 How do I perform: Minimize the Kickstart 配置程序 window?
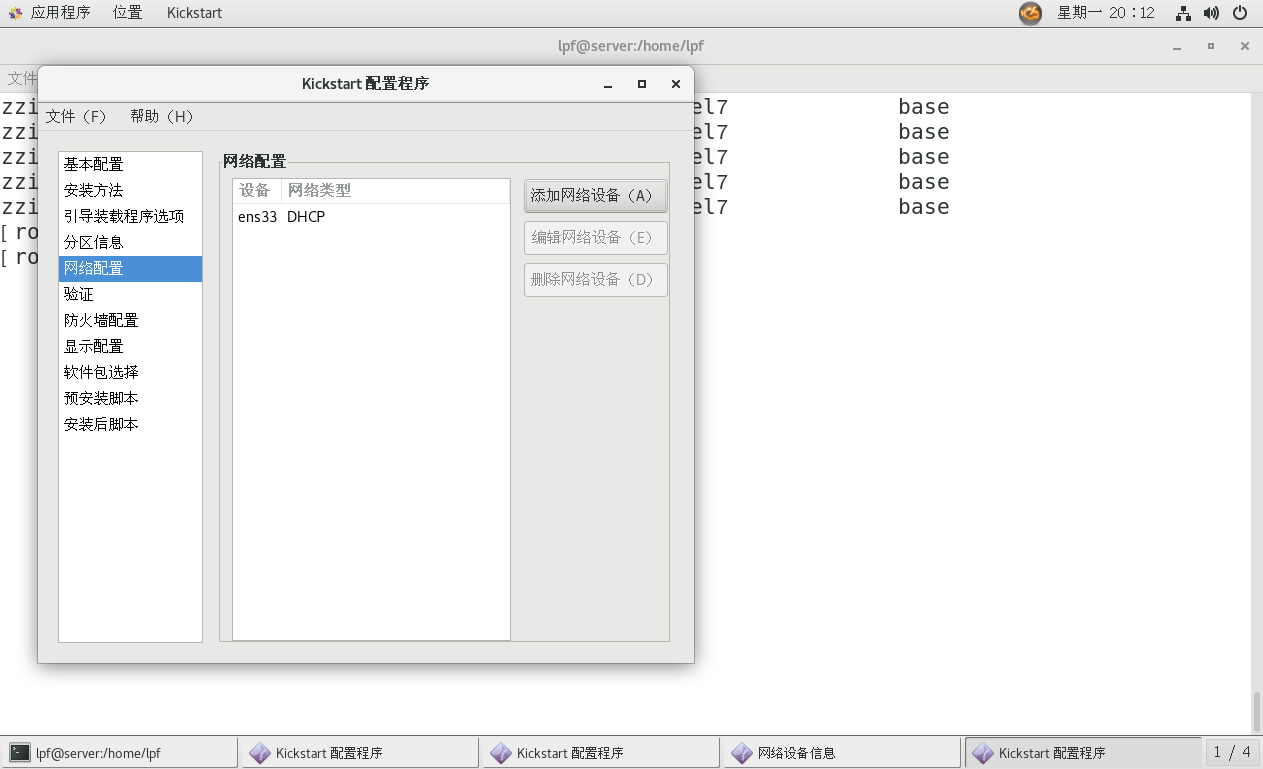(x=608, y=84)
